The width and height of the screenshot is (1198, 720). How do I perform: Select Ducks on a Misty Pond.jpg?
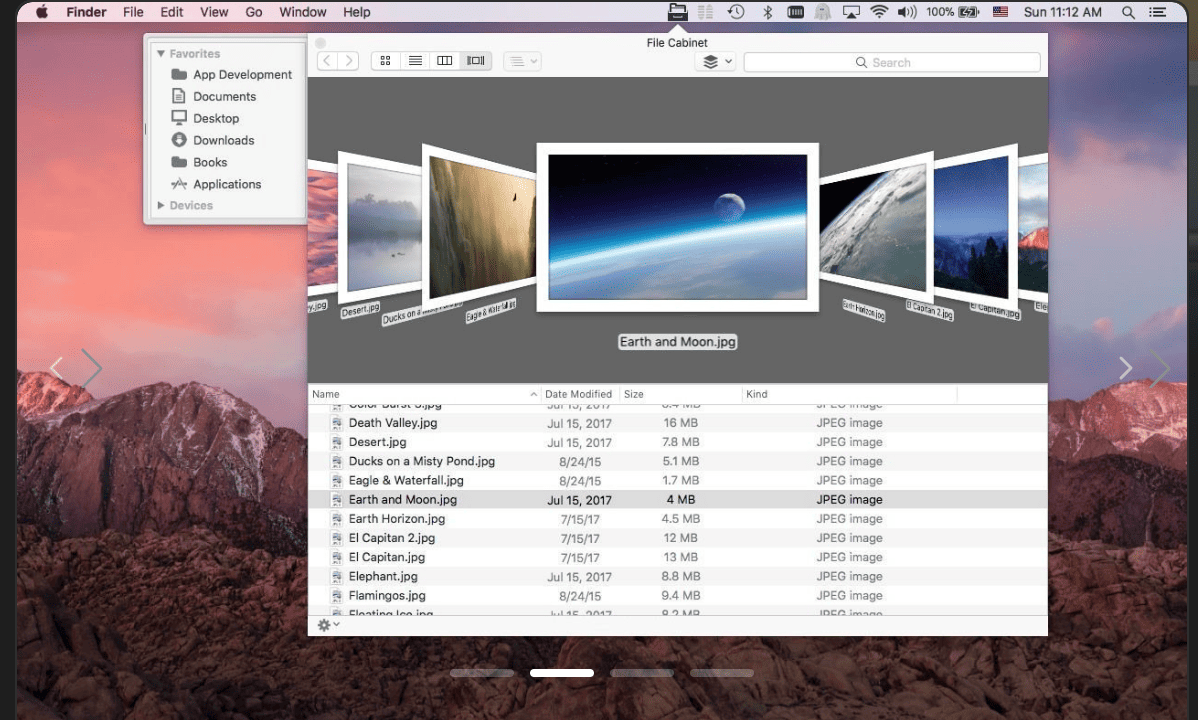pyautogui.click(x=678, y=461)
